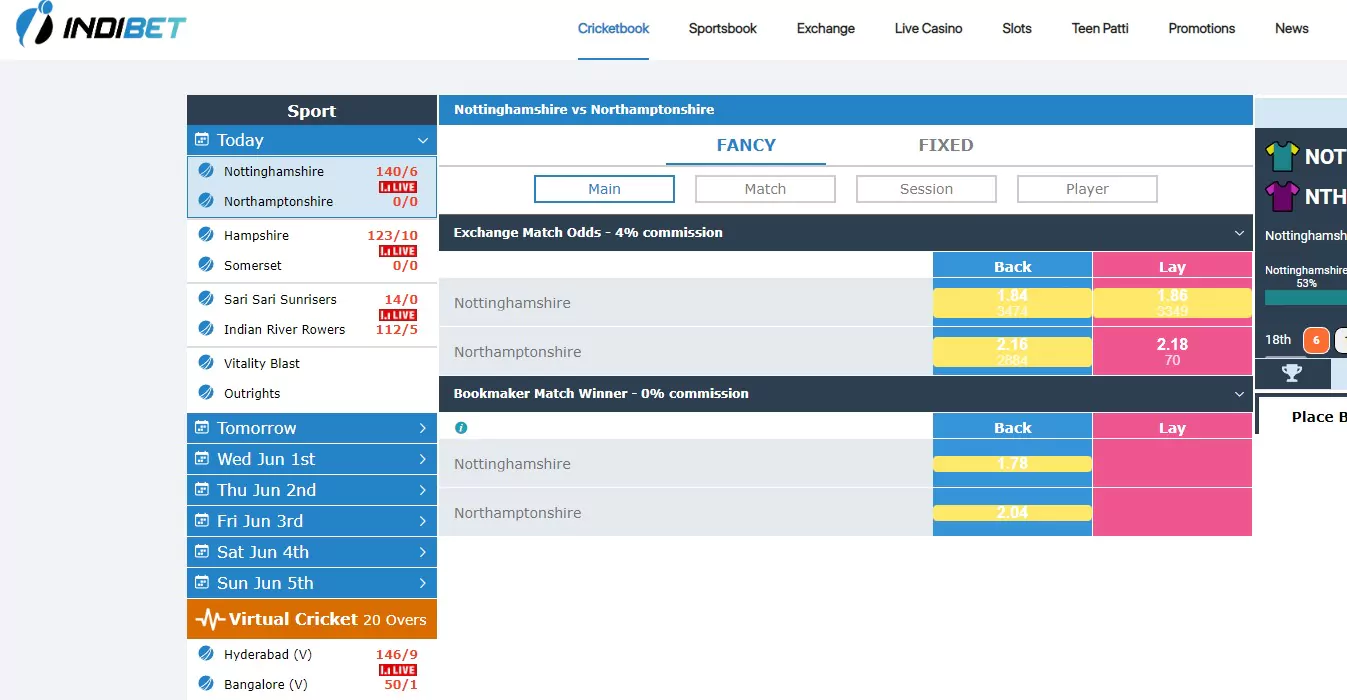
Task: Navigate to Live Casino
Action: [x=929, y=28]
